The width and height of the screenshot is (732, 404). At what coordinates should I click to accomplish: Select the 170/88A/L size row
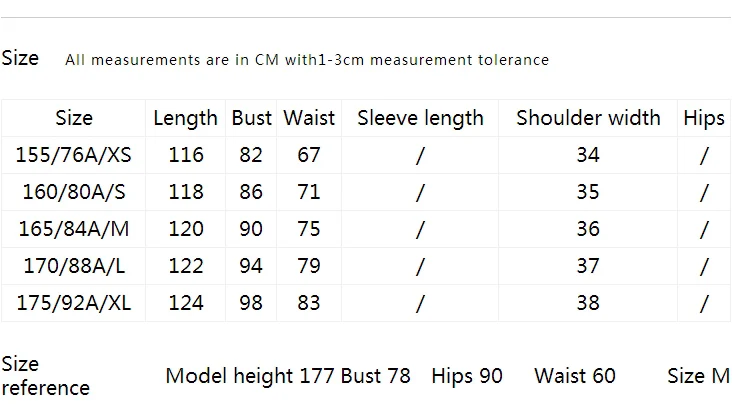[x=366, y=266]
